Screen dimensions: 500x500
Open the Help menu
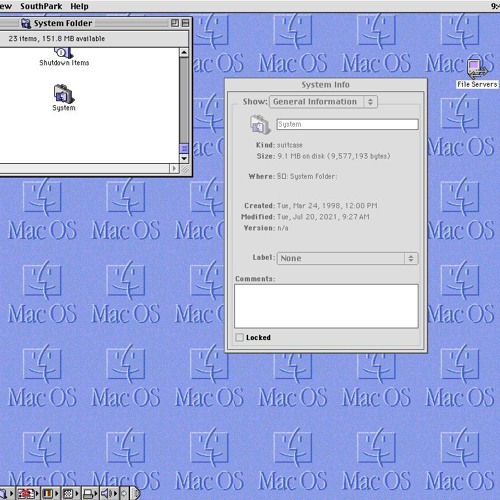click(x=79, y=6)
